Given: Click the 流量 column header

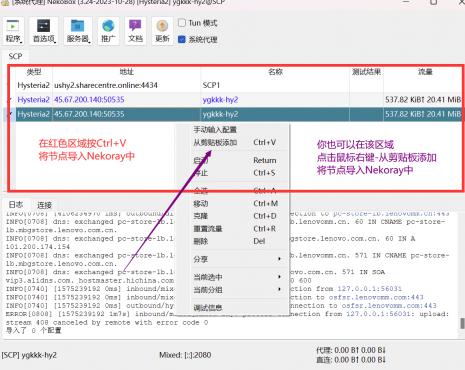Looking at the screenshot, I should [425, 72].
